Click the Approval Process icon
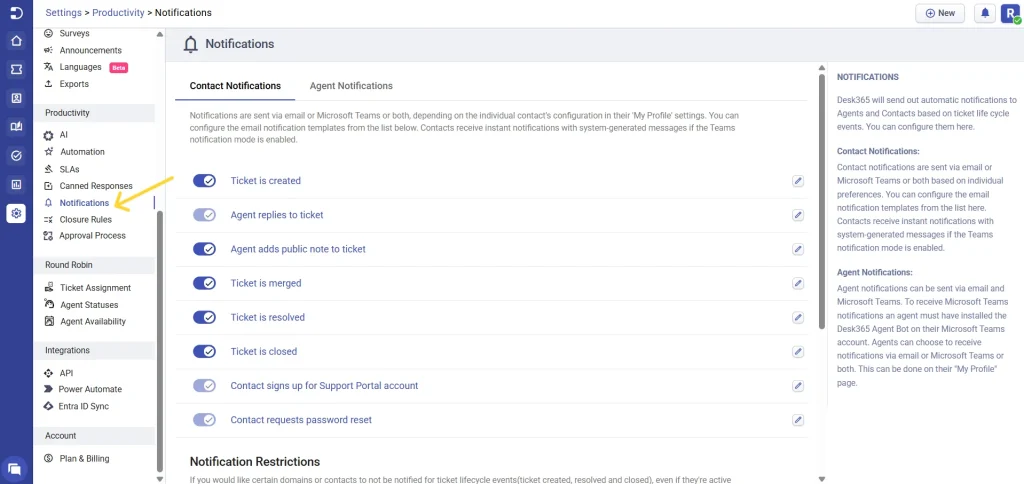Image resolution: width=1024 pixels, height=484 pixels. (x=48, y=235)
